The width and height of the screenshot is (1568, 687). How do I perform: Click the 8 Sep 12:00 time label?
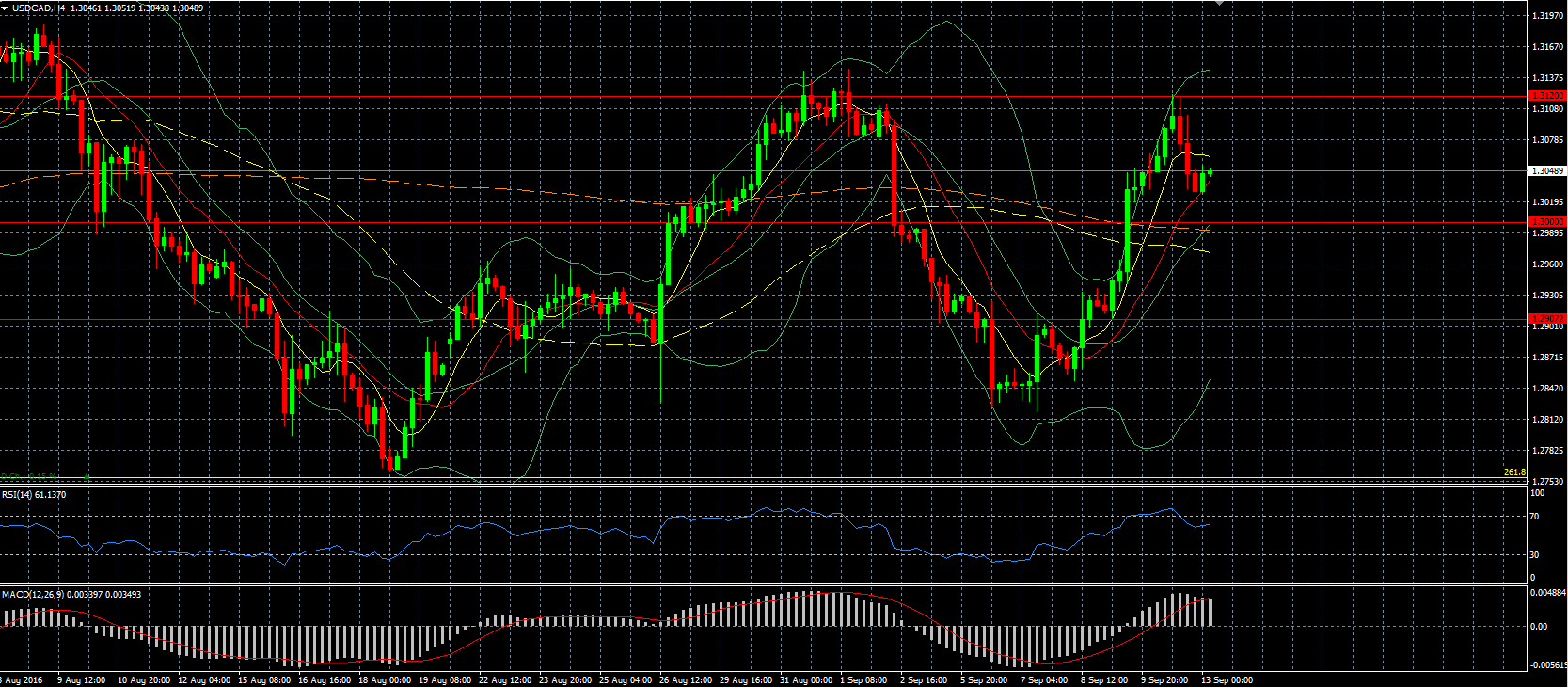point(1104,680)
